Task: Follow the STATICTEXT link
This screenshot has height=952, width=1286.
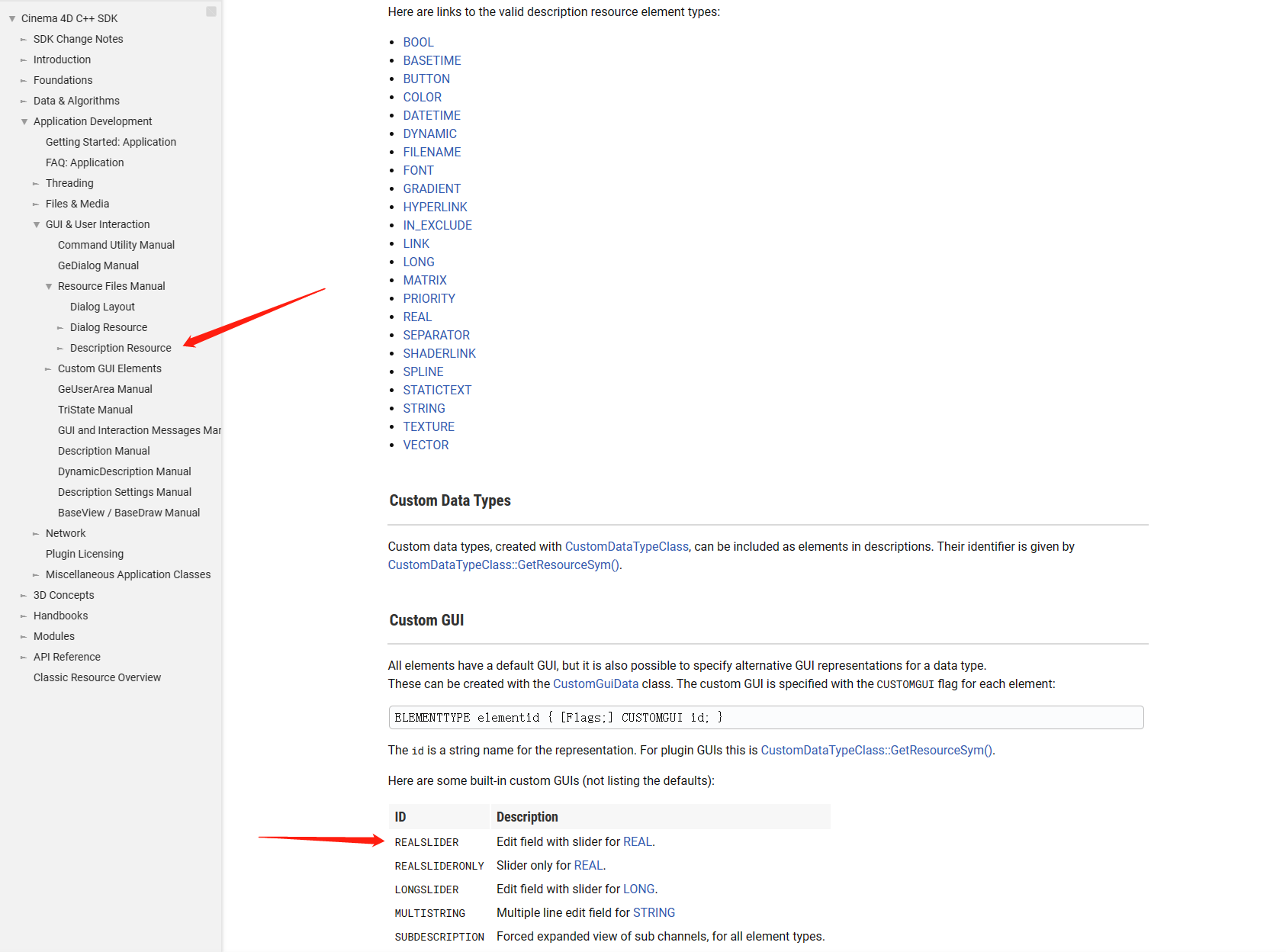Action: click(x=437, y=390)
